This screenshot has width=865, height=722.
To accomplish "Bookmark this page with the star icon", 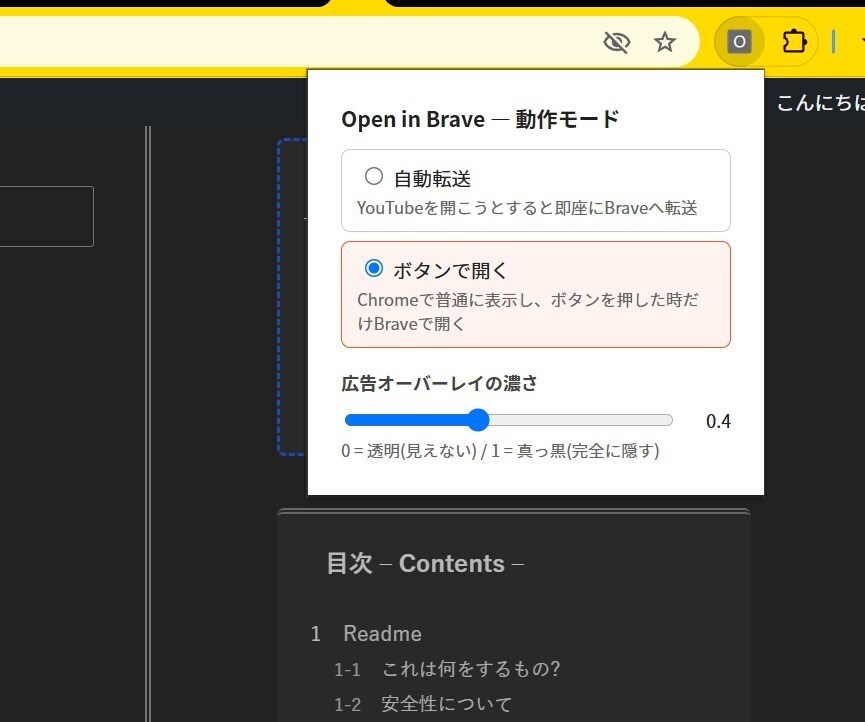I will tap(665, 42).
